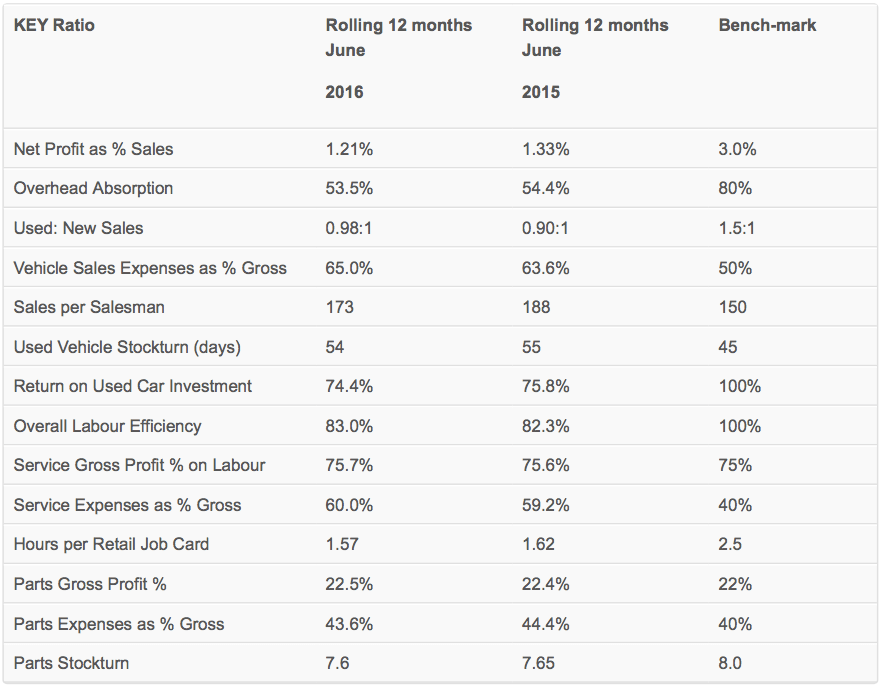Select the Rolling 12 months June 2015 header

point(595,58)
